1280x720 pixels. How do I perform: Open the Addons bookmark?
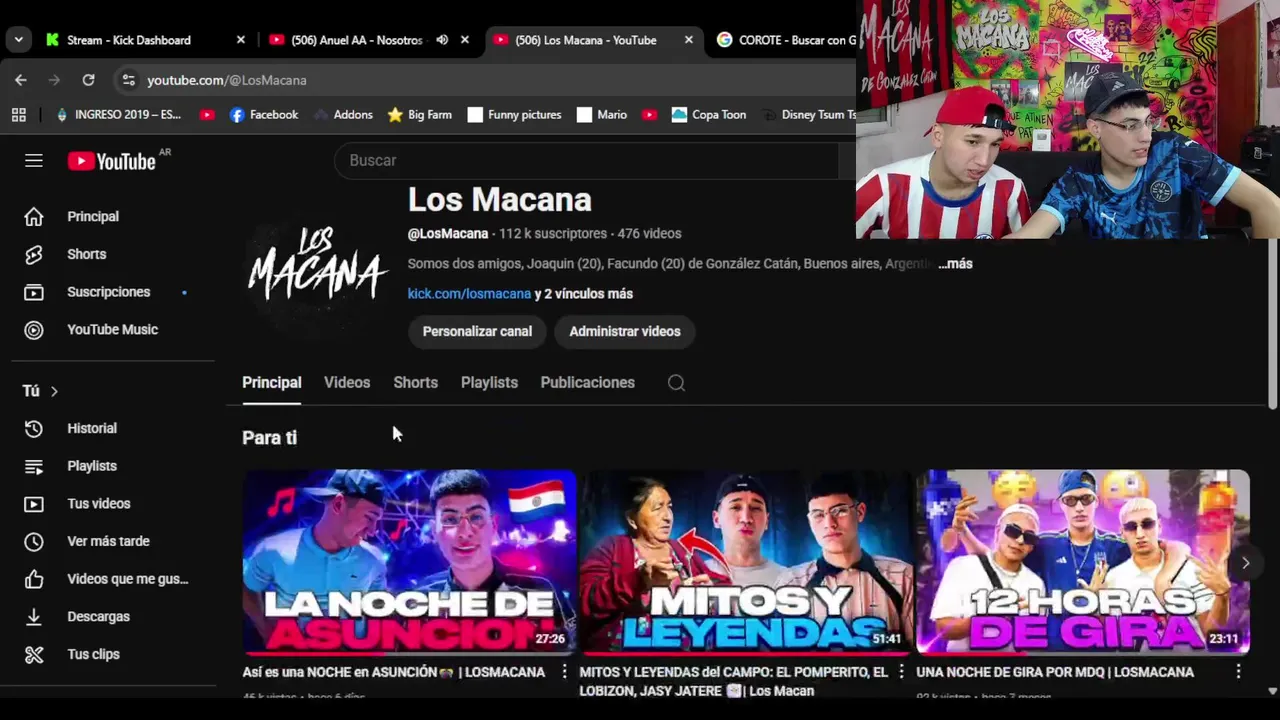[x=343, y=115]
